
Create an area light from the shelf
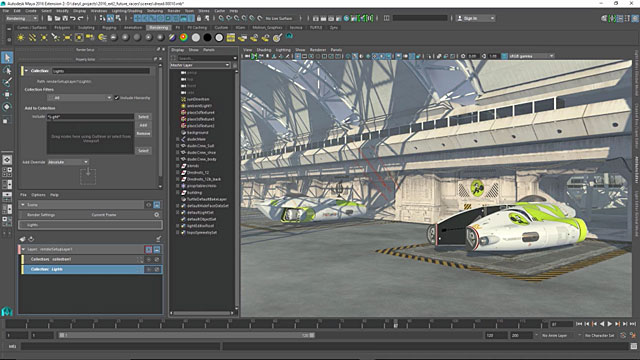(67, 38)
